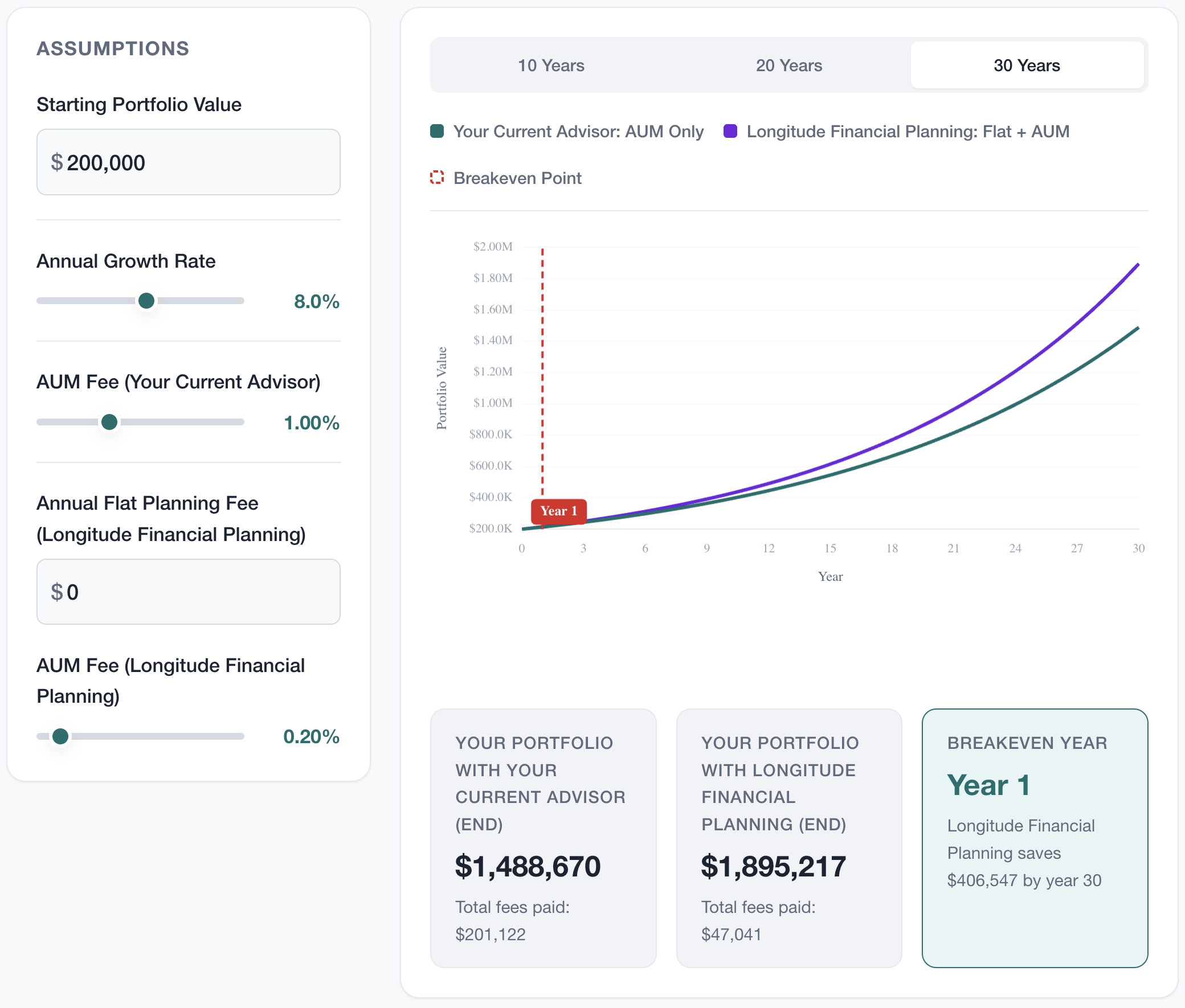Click the Breakeven Year card's Year 1 heading
Viewport: 1185px width, 1008px height.
(988, 785)
